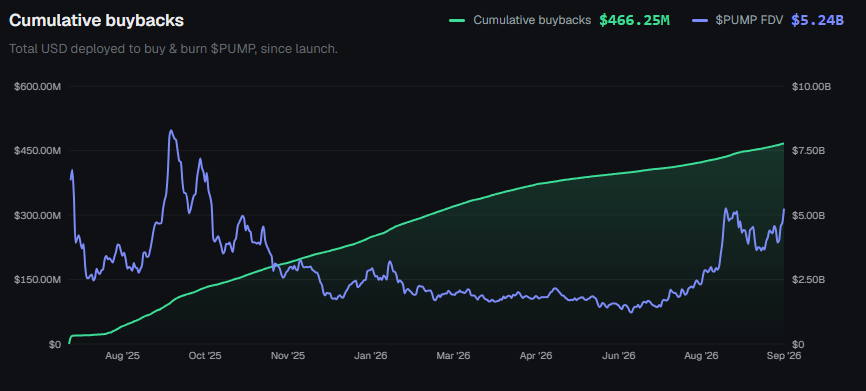
Task: Click the Mar '26 date label
Action: [x=453, y=356]
